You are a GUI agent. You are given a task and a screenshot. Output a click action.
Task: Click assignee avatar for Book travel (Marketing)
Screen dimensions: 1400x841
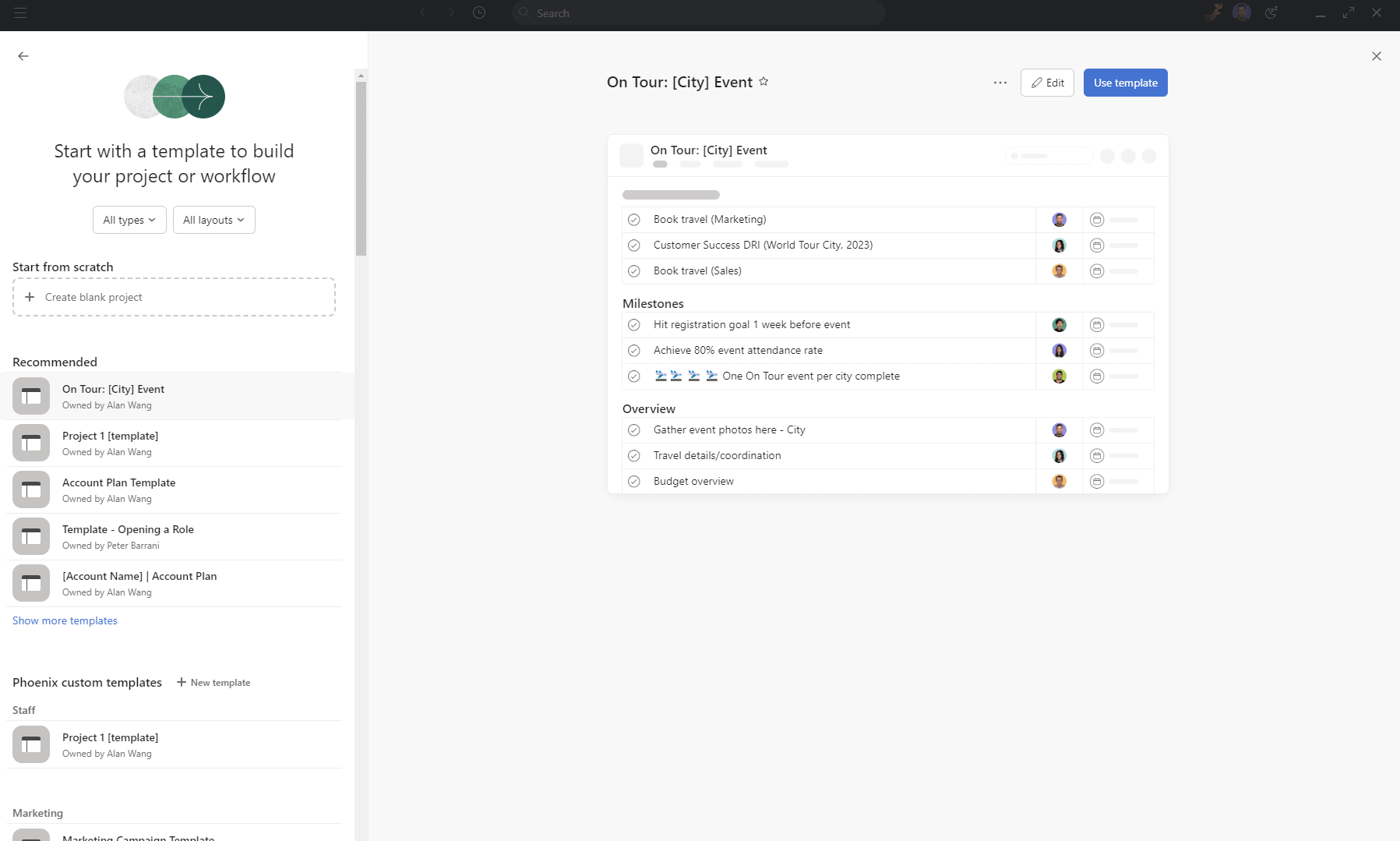1059,220
